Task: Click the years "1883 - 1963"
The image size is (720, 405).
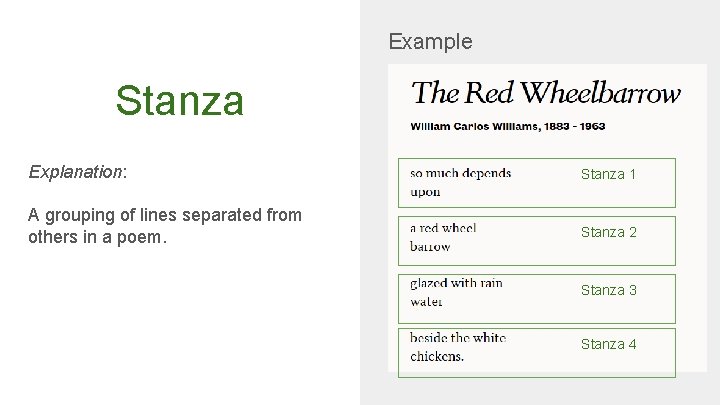Action: pos(576,127)
